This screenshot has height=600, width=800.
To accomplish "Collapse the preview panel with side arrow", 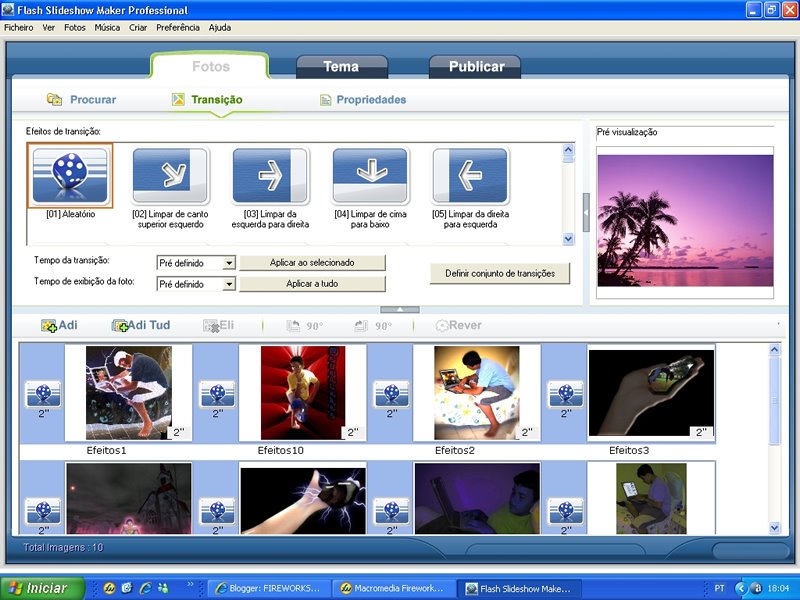I will click(x=586, y=212).
